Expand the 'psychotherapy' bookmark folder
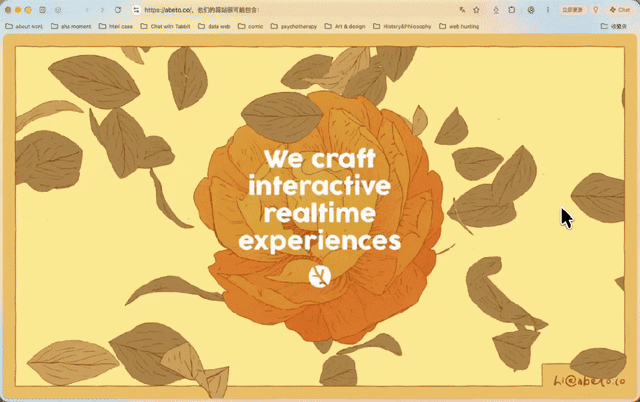Image resolution: width=640 pixels, height=402 pixels. tap(293, 26)
